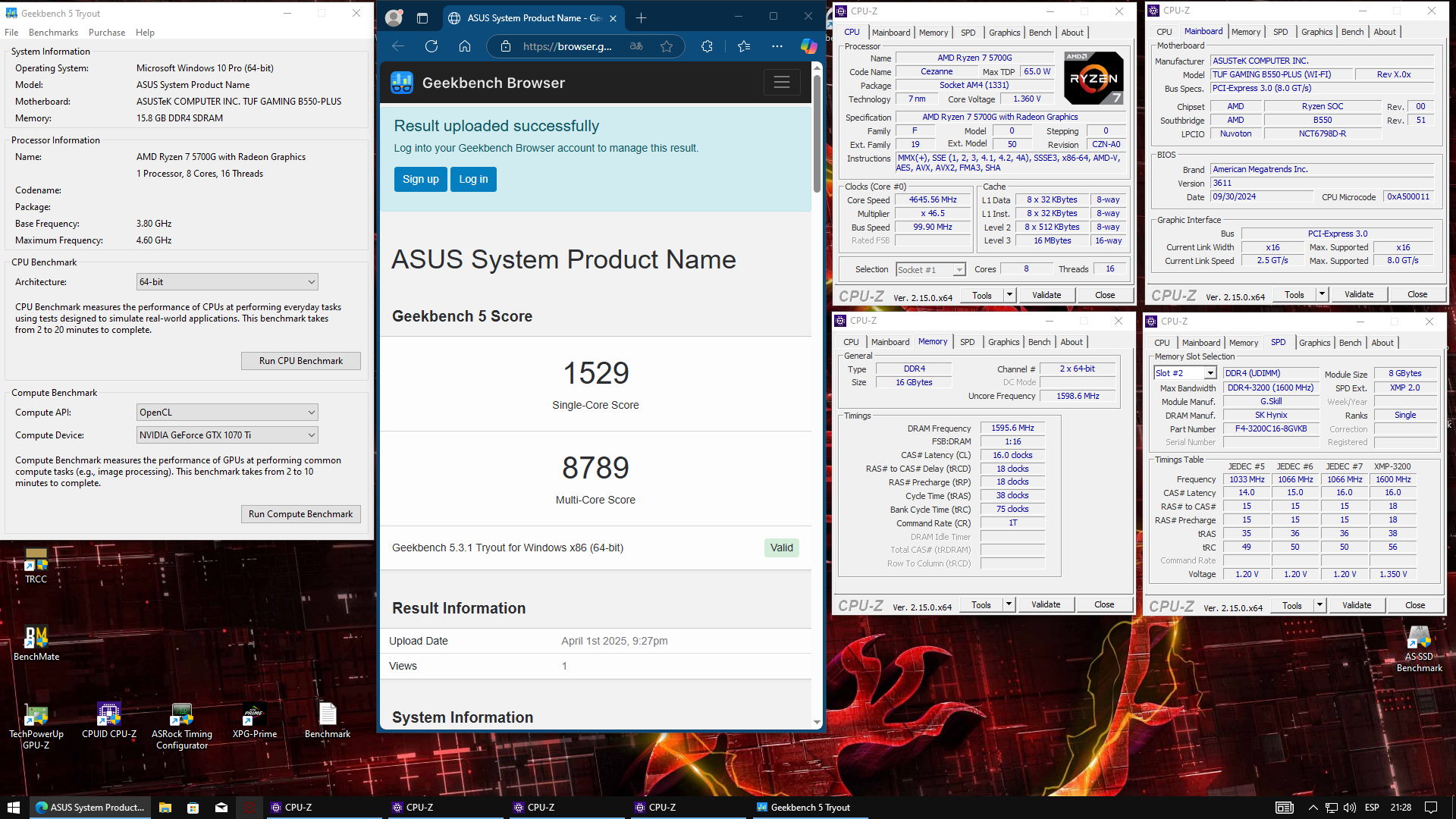Open Copilot in browser toolbar
The width and height of the screenshot is (1456, 819).
(x=809, y=46)
